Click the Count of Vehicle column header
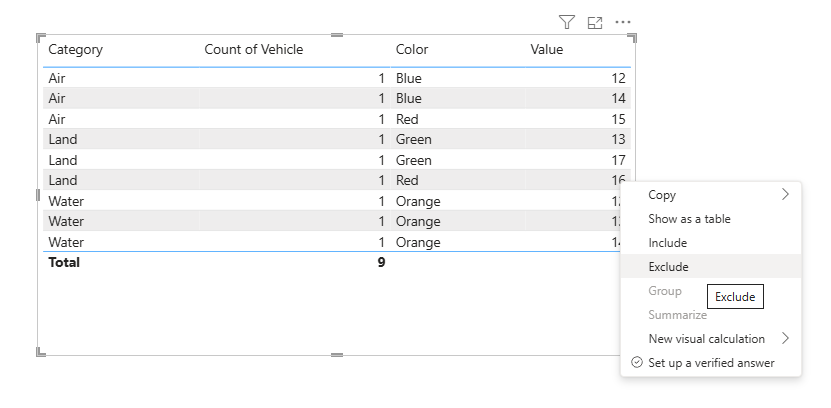The height and width of the screenshot is (408, 831). [x=253, y=50]
